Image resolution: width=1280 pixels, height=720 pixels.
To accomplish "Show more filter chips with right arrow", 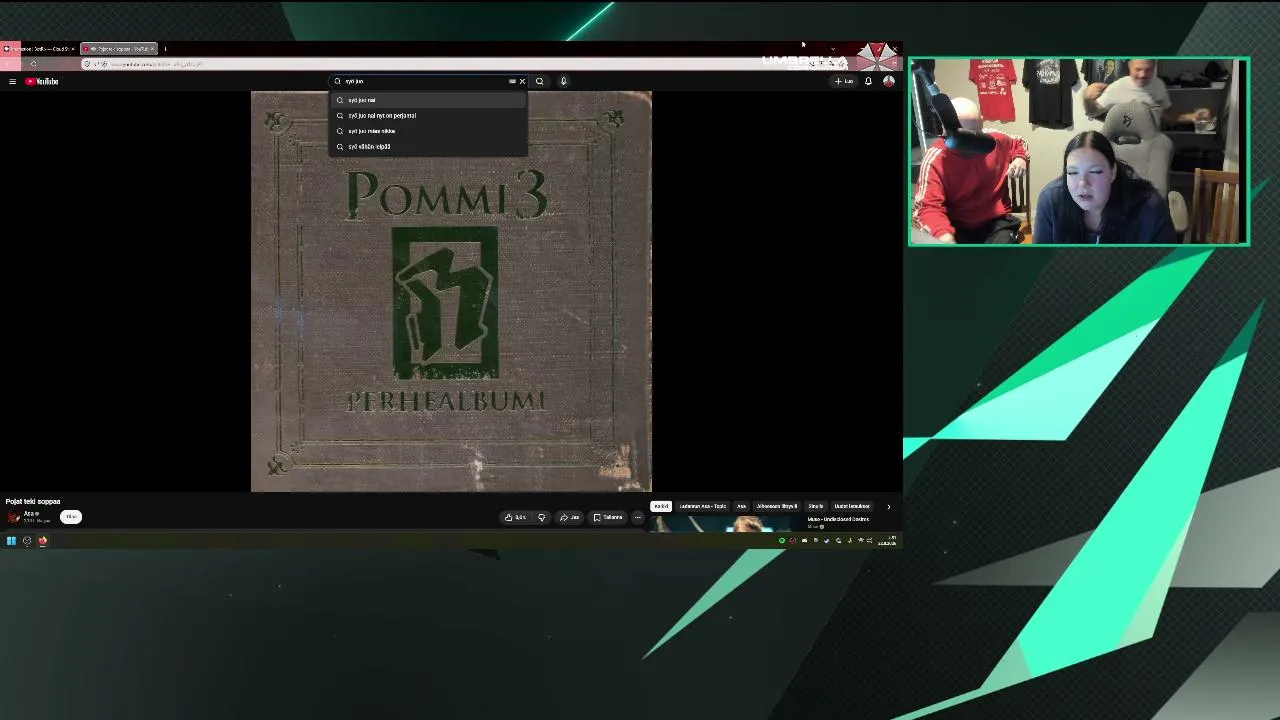I will 888,506.
